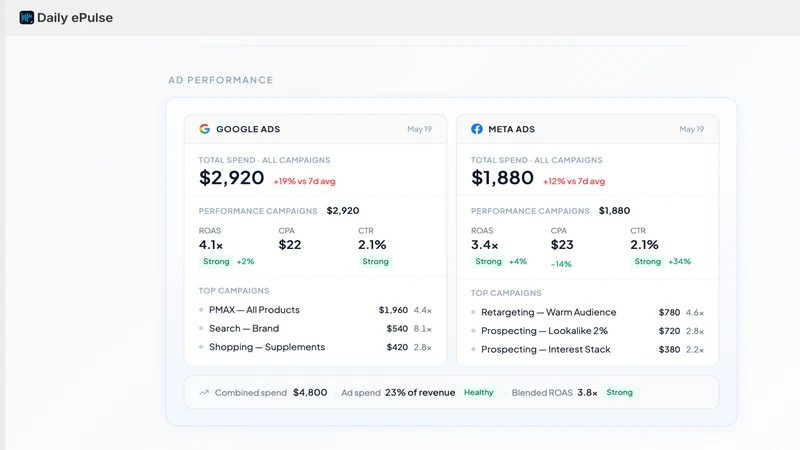
Task: Click the Healthy status badge
Action: (x=479, y=392)
